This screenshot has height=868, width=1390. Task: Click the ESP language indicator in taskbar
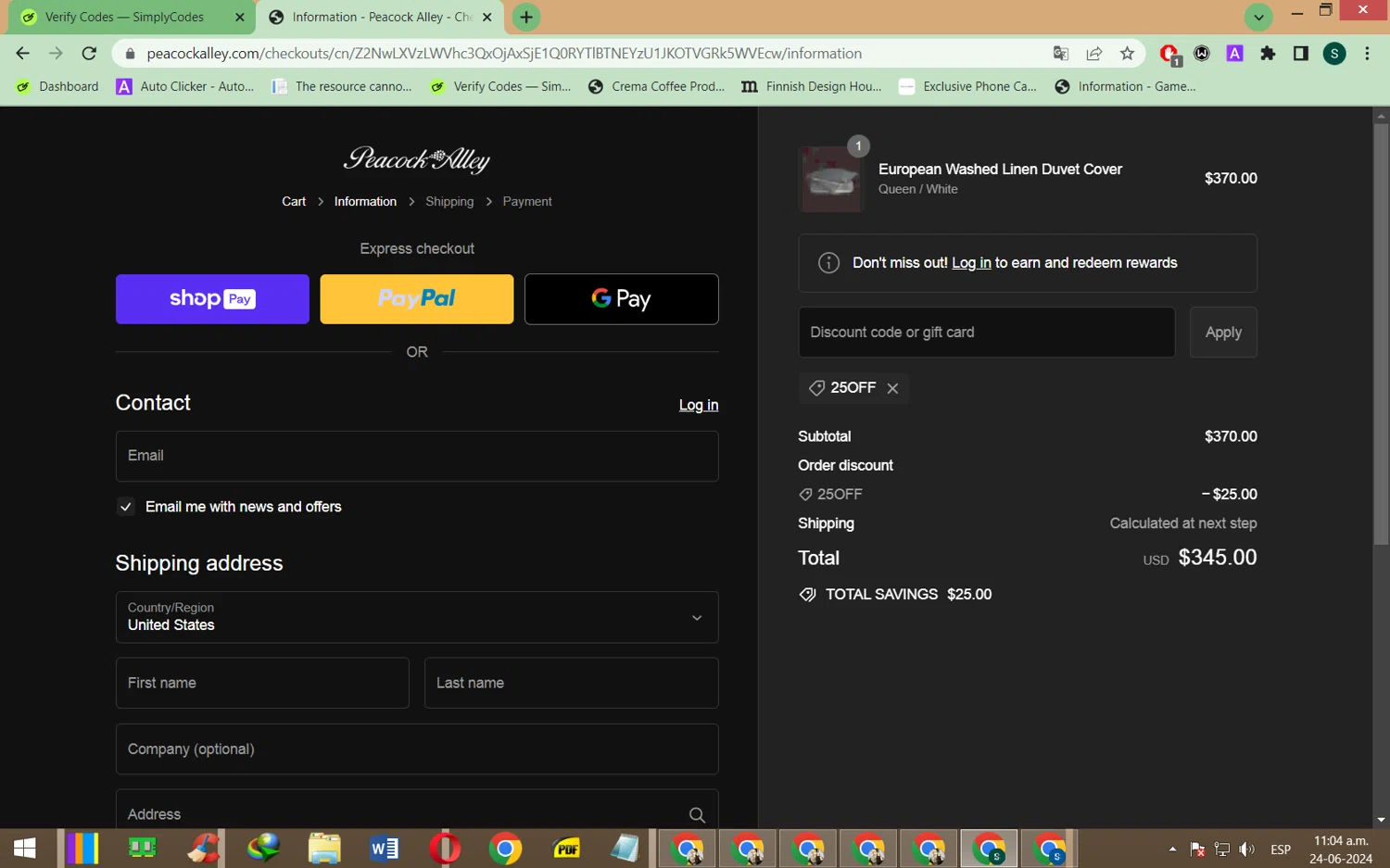(x=1281, y=849)
